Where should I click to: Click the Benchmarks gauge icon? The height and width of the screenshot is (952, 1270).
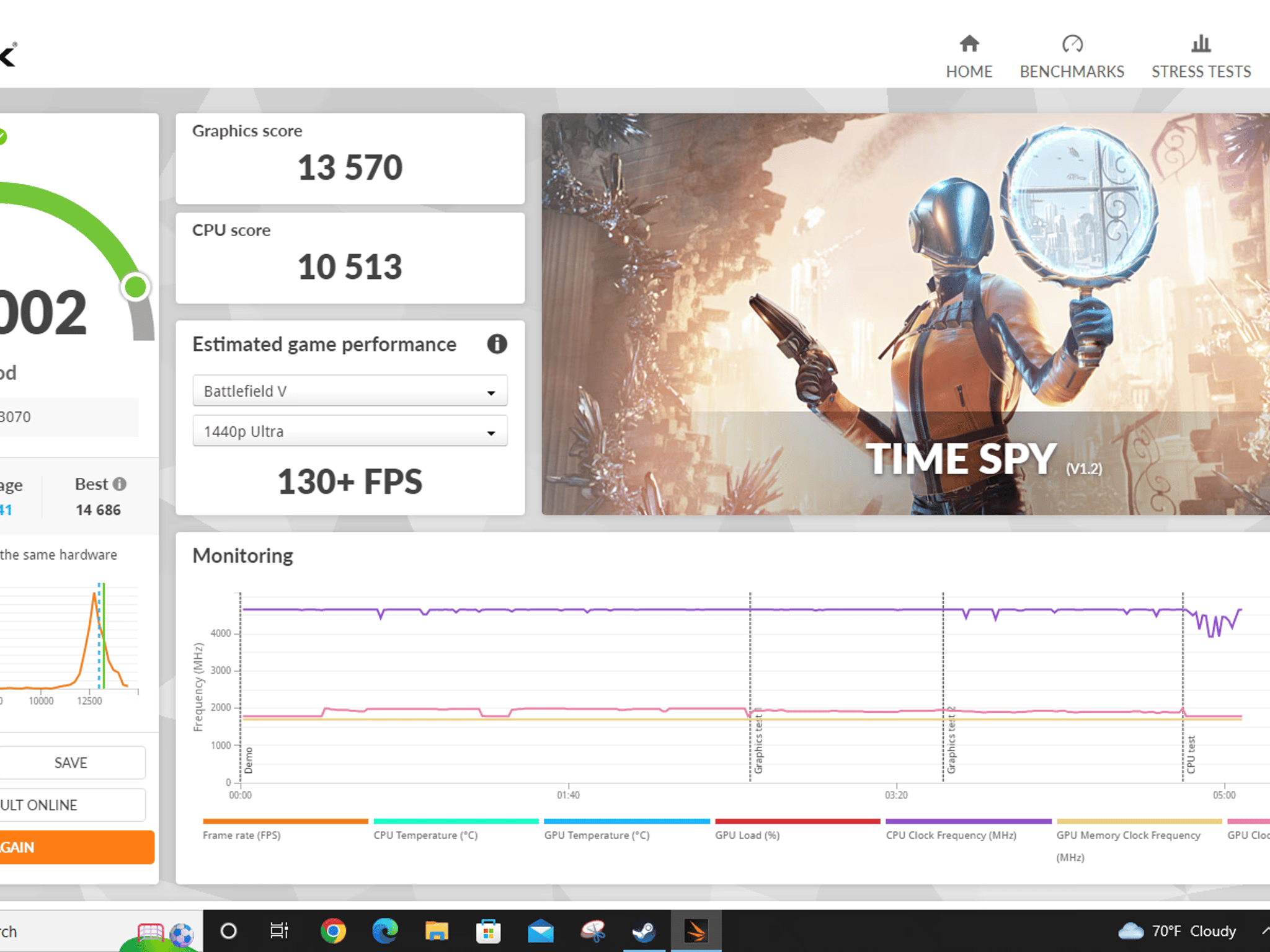(1072, 43)
